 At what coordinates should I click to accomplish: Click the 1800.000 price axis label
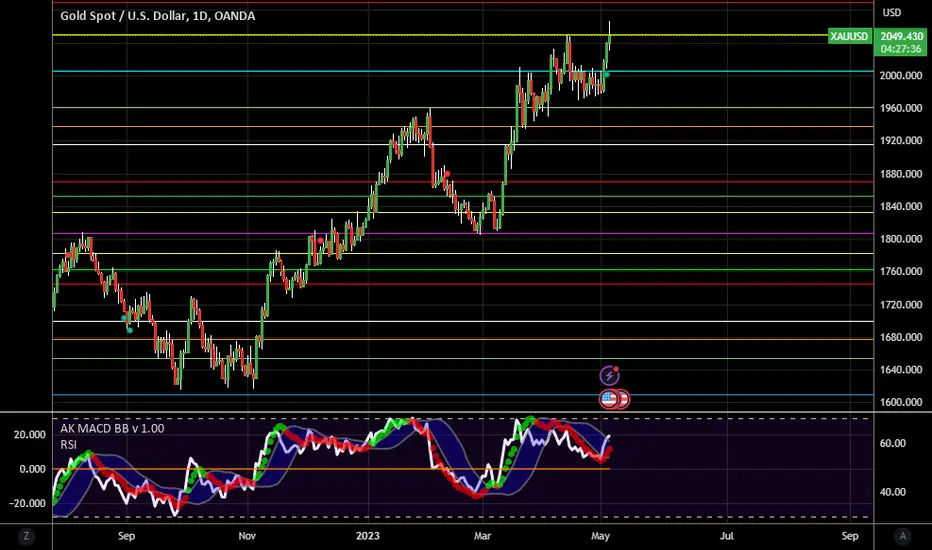pos(901,239)
